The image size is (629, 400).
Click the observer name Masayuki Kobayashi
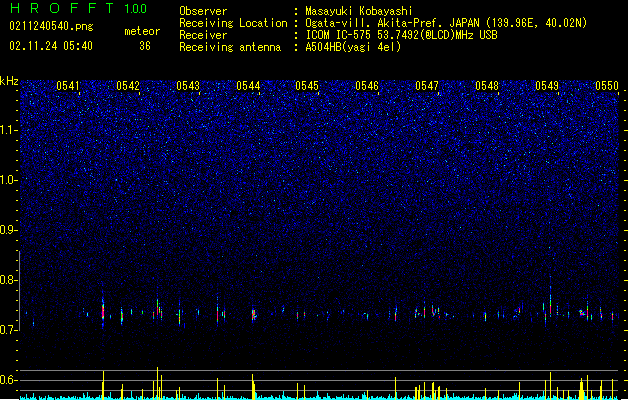[359, 11]
